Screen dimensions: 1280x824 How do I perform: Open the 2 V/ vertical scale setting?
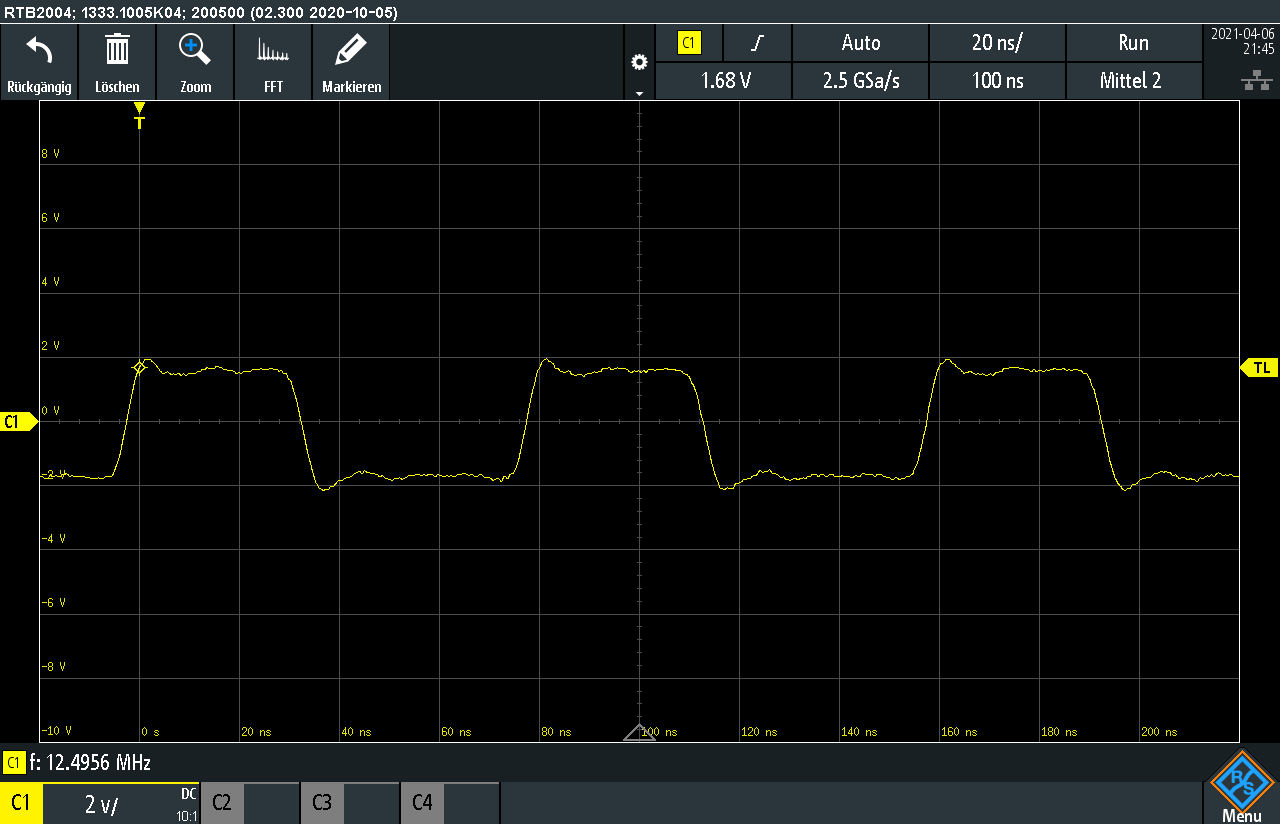(101, 804)
